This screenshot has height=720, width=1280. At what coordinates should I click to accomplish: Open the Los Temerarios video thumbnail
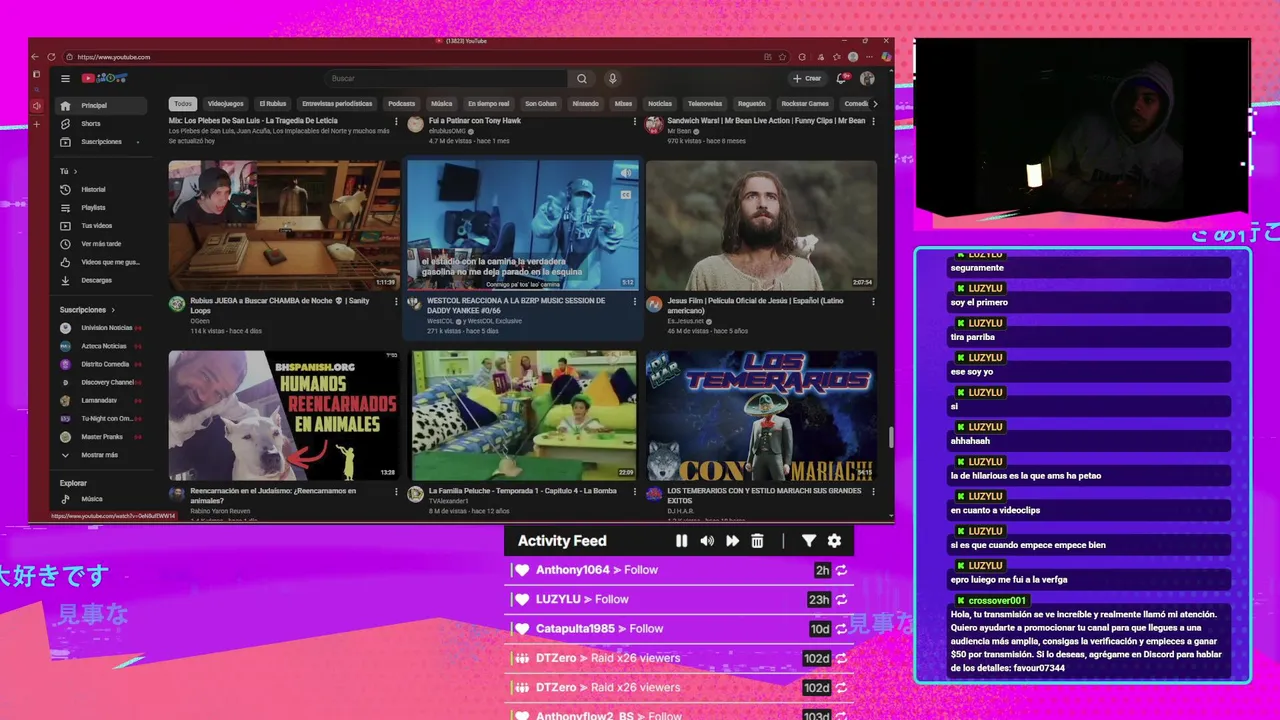[x=761, y=416]
